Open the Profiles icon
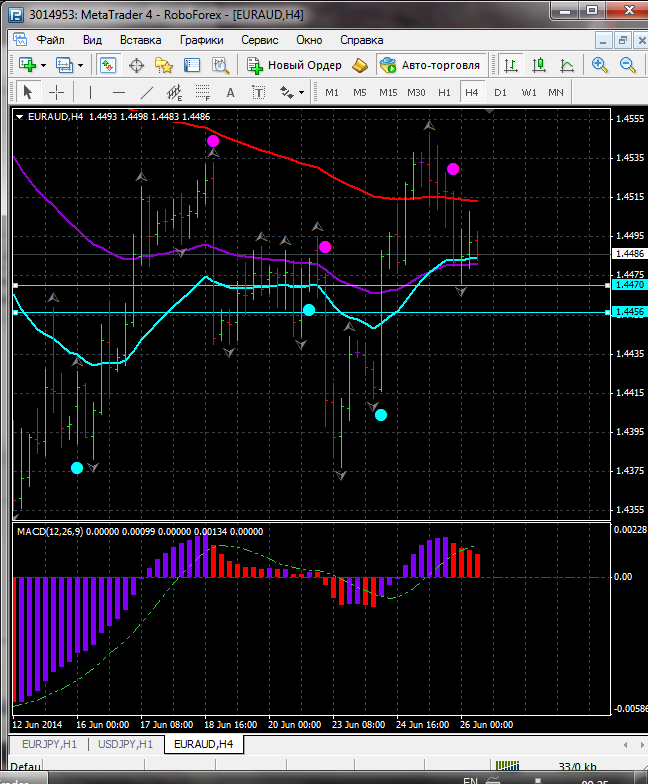 (64, 65)
